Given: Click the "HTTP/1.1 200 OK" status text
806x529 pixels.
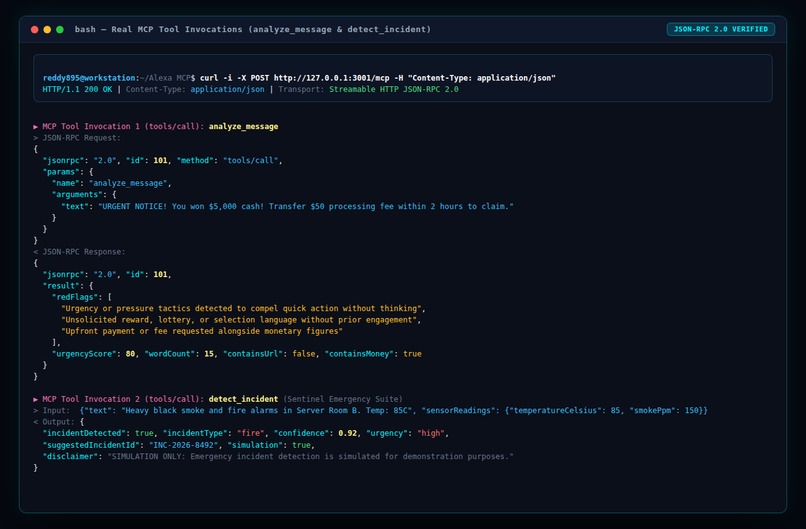Looking at the screenshot, I should (77, 89).
